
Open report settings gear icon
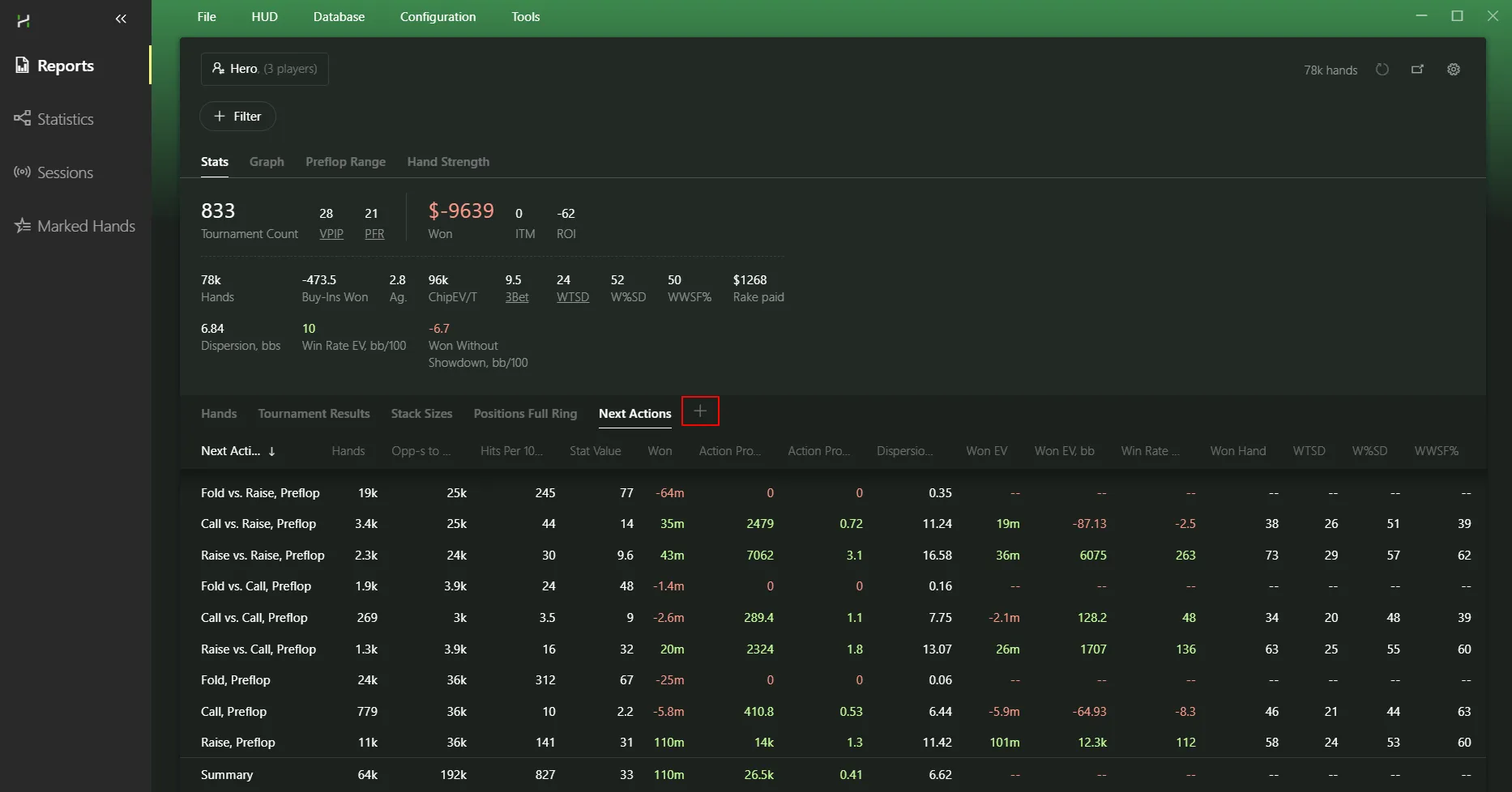(1454, 70)
